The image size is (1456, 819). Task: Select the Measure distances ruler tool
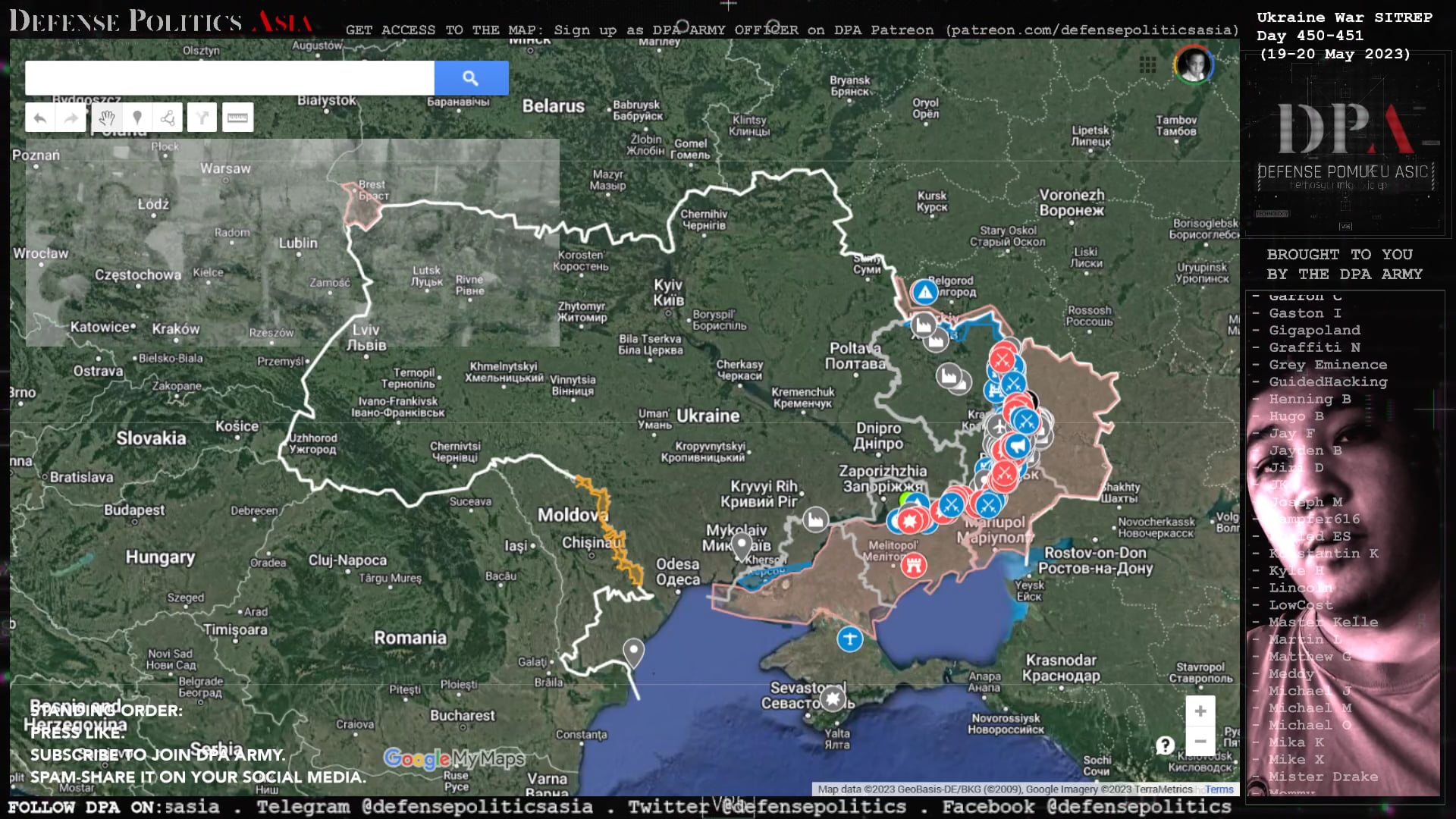click(238, 118)
